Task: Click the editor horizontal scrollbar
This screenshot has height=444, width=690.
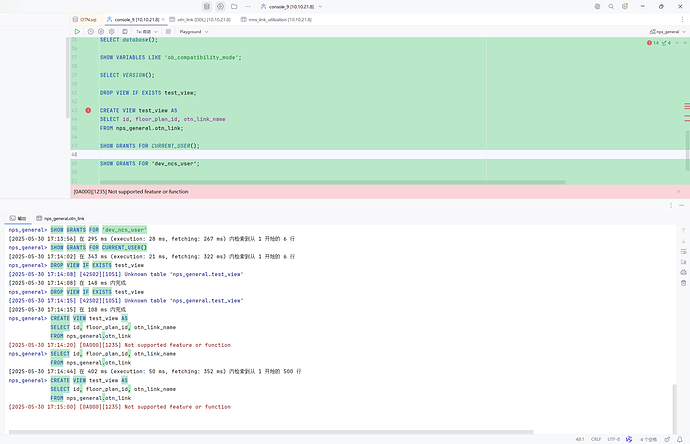Action: pos(333,182)
